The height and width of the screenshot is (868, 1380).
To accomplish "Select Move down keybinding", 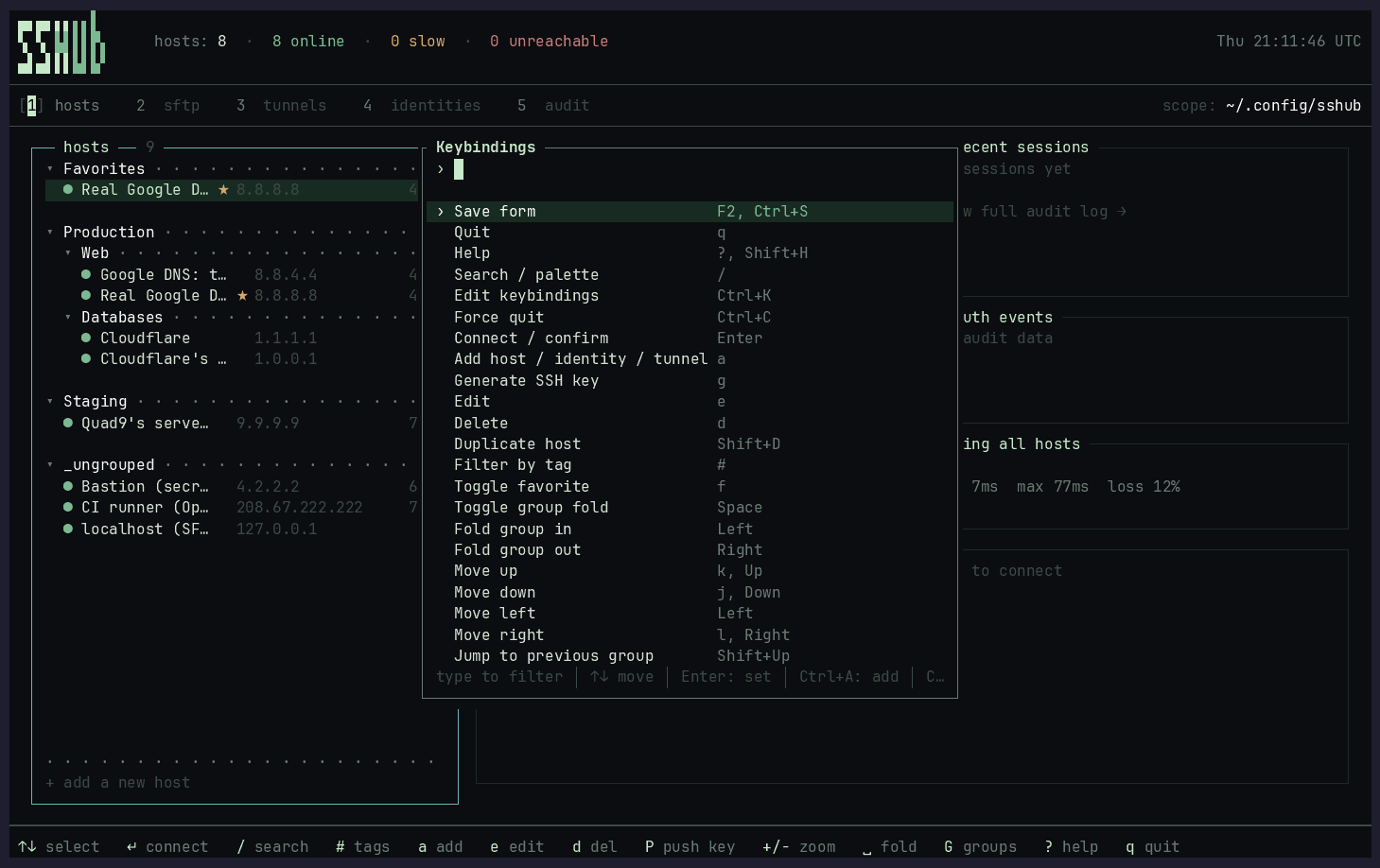I will pyautogui.click(x=690, y=593).
